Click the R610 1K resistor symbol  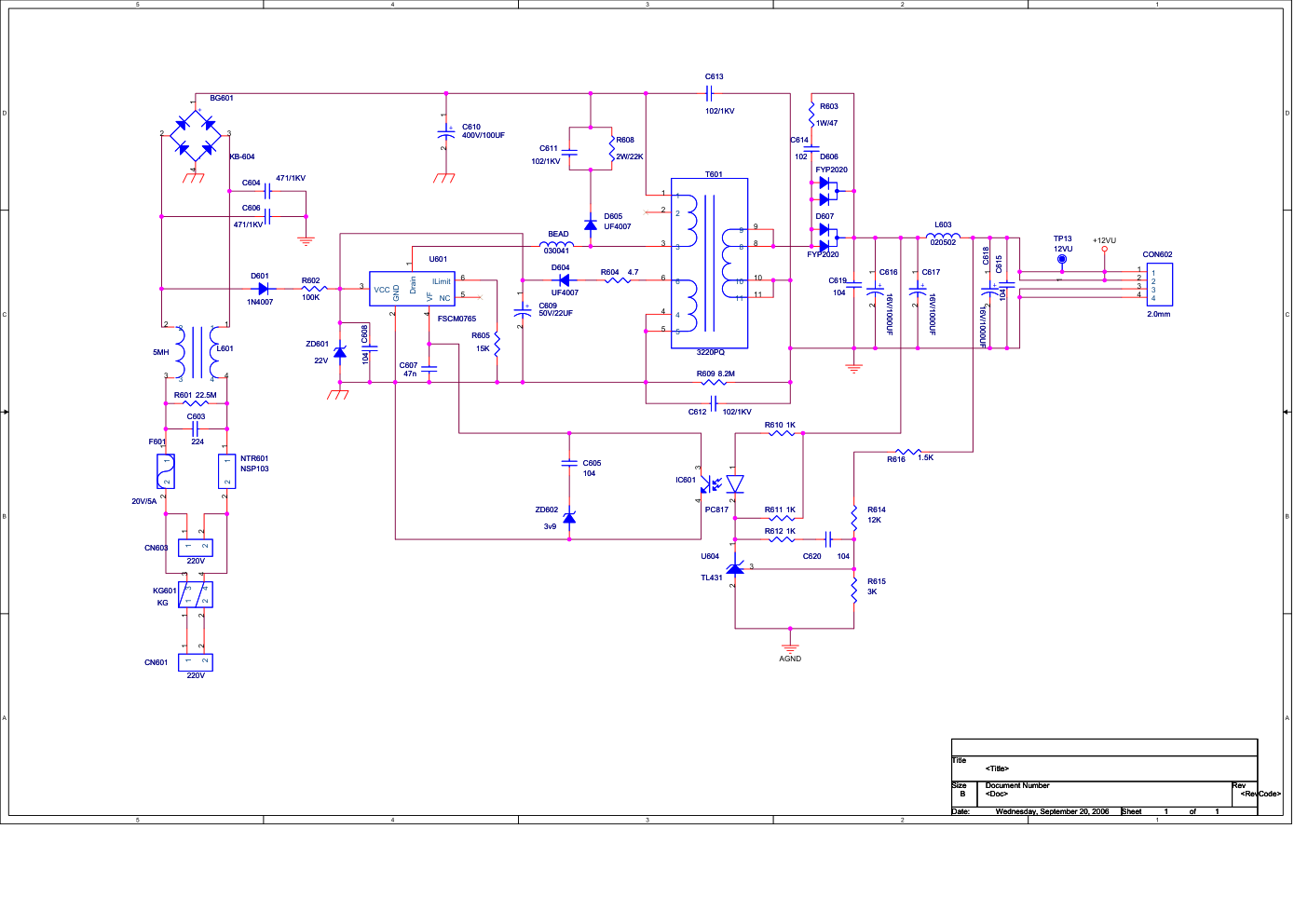(x=781, y=433)
